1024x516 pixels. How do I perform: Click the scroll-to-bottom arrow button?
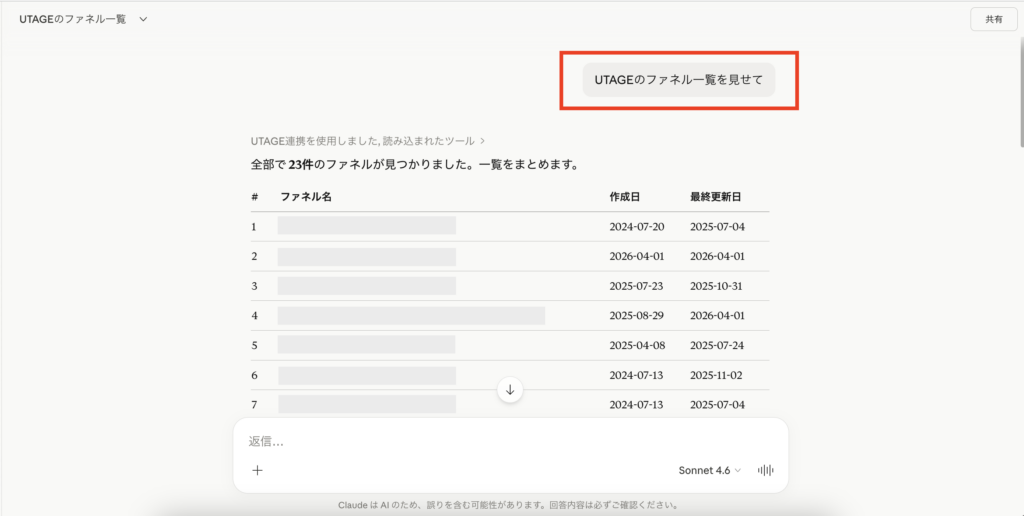pos(510,390)
